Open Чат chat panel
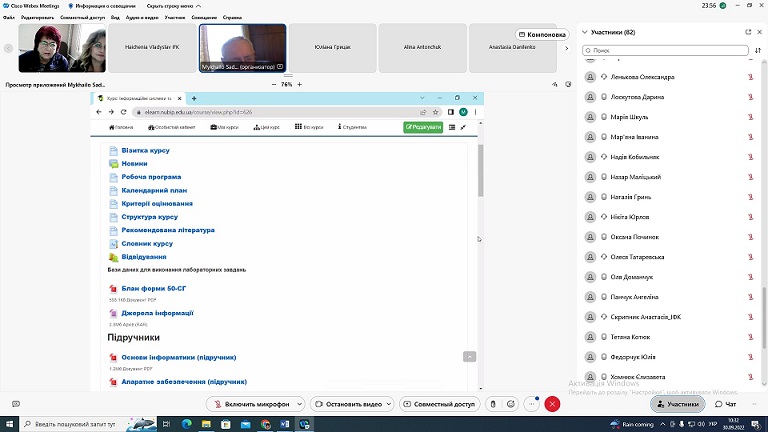 tap(725, 404)
